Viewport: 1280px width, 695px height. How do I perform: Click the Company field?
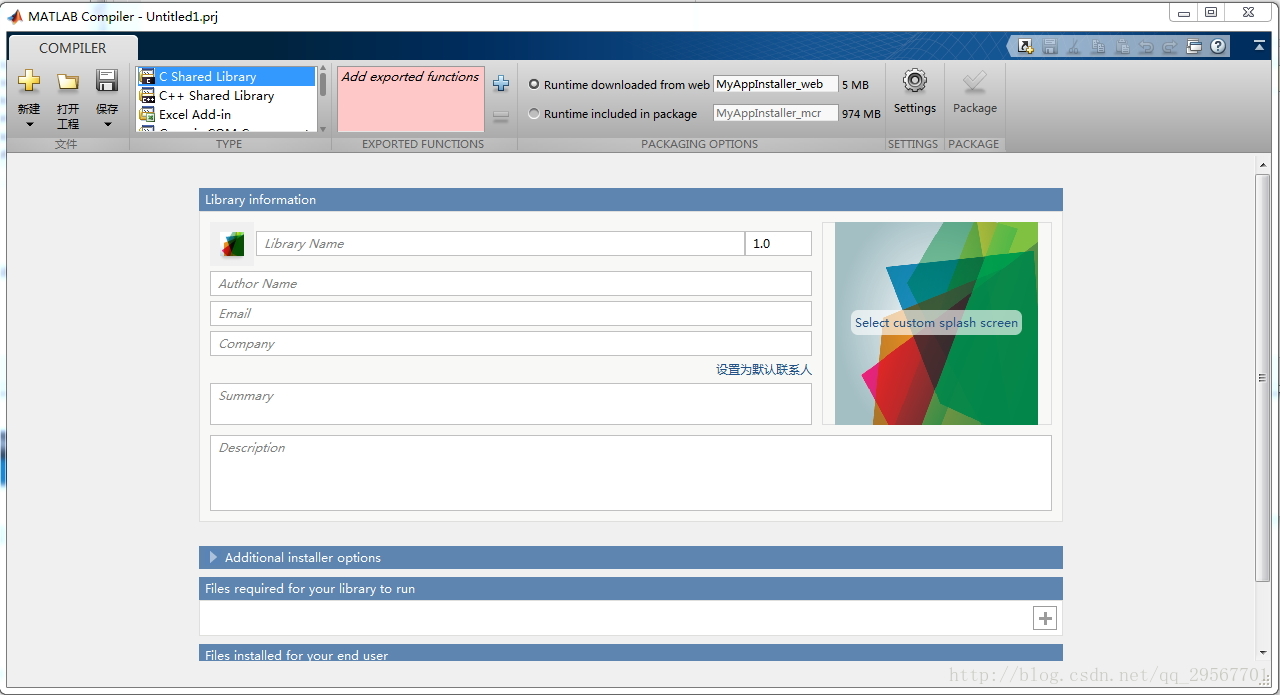[x=511, y=344]
